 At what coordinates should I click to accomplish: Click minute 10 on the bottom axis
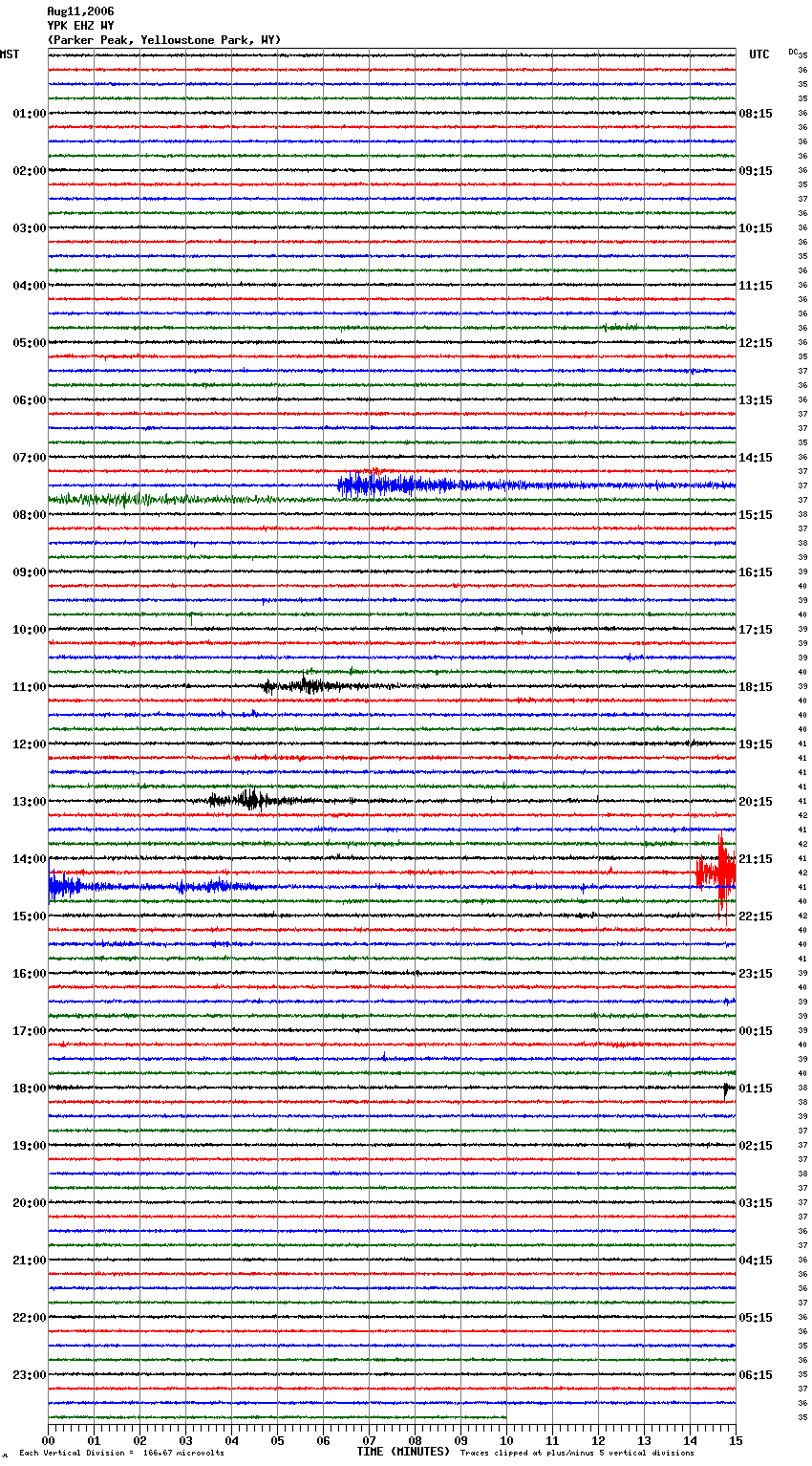507,1440
